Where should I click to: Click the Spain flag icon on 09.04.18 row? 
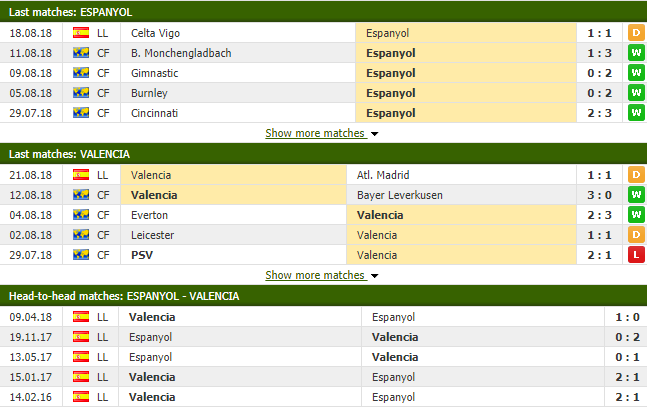pyautogui.click(x=81, y=317)
